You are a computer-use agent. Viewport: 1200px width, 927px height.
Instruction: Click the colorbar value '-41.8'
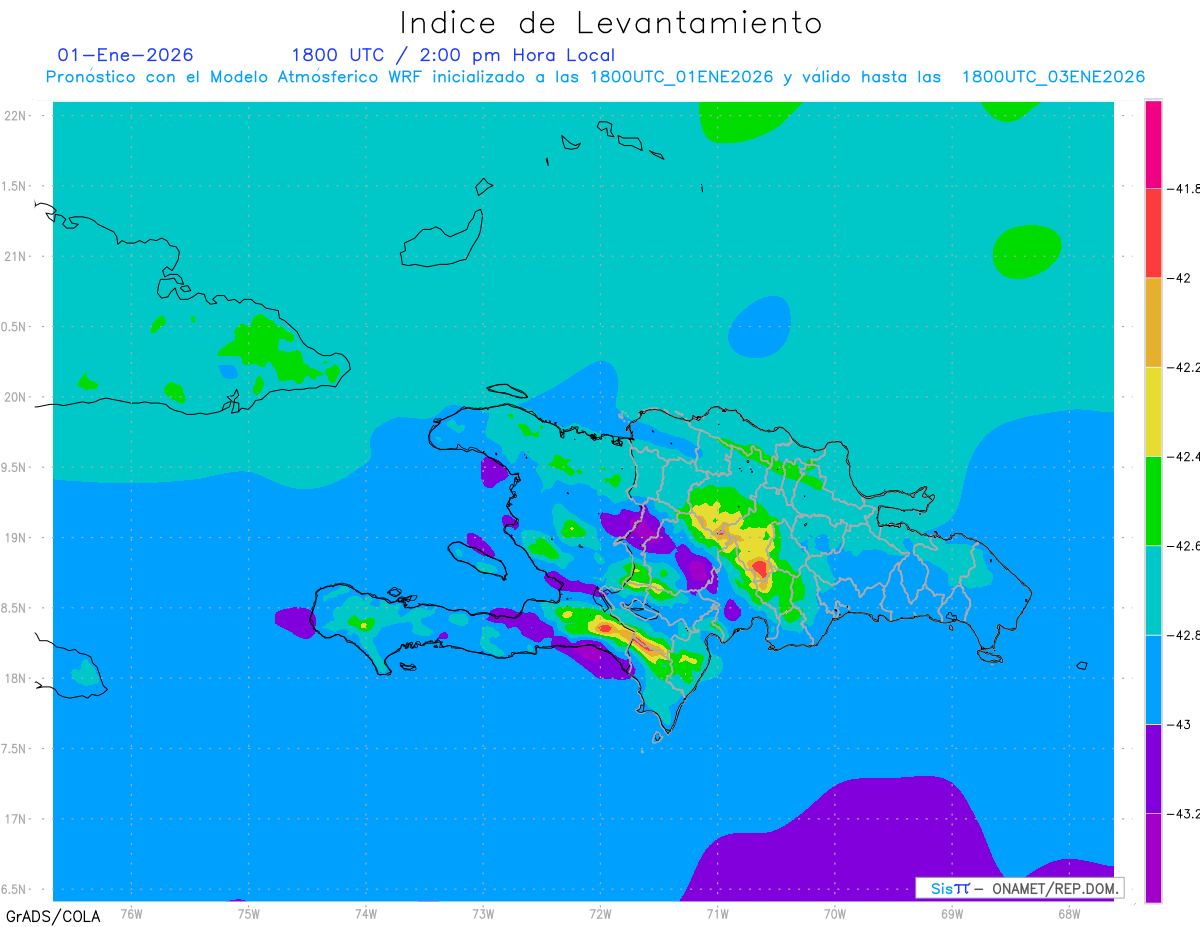pos(1184,188)
